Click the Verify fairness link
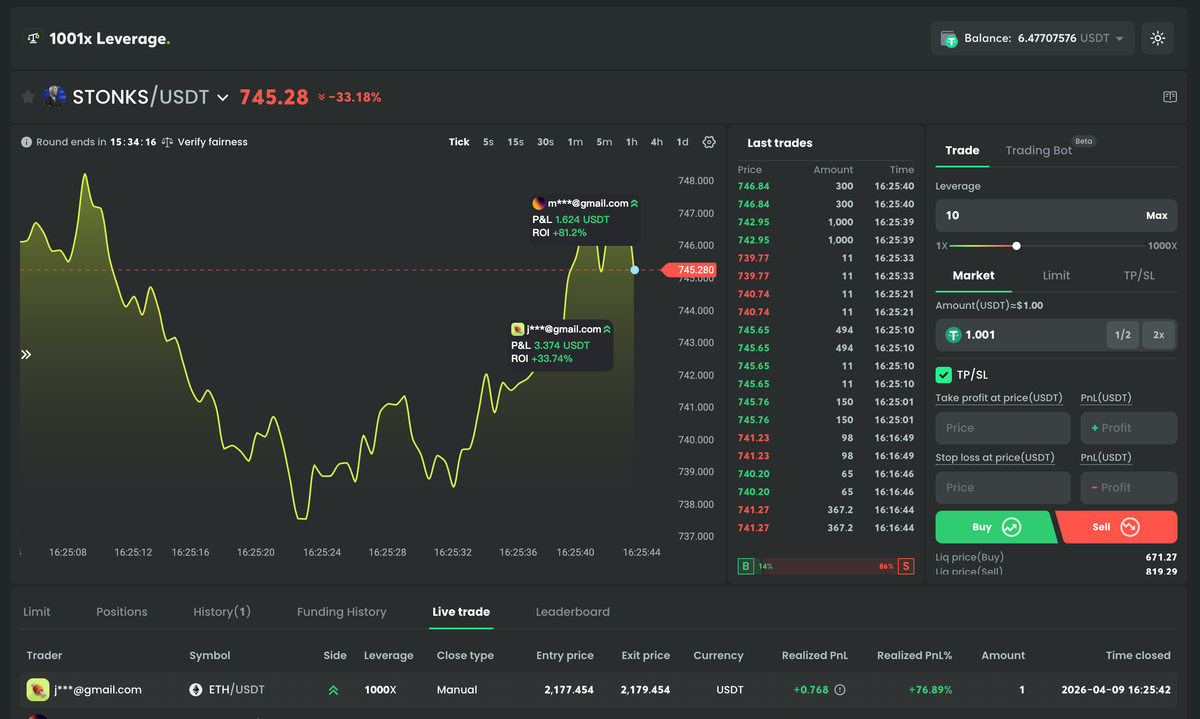The height and width of the screenshot is (719, 1200). (213, 142)
